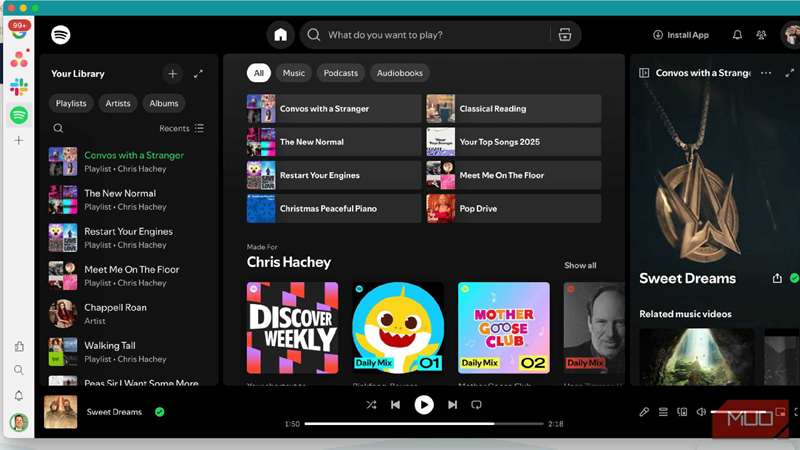Click the Sweet Dreams album art in player bar
This screenshot has height=450, width=800.
coord(61,412)
